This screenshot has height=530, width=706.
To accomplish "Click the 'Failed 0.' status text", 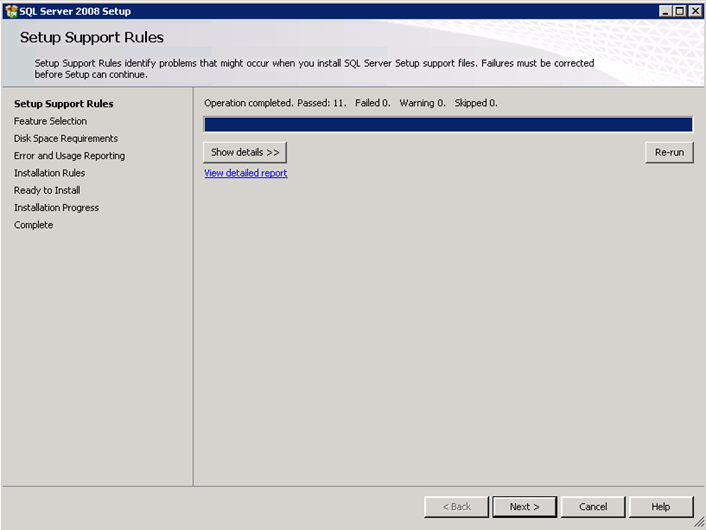I will (372, 103).
